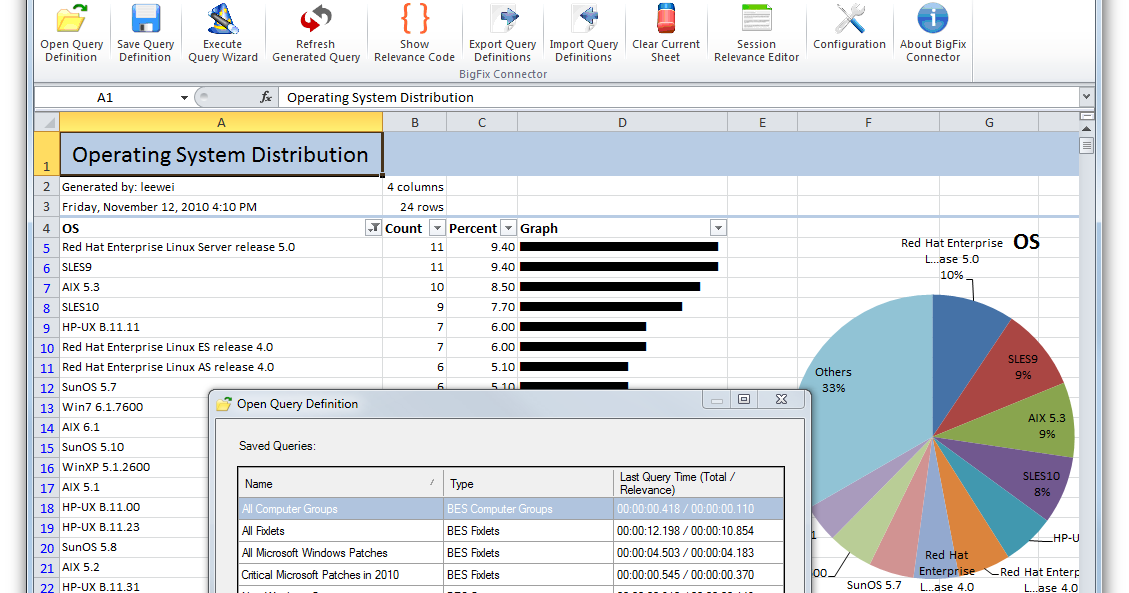Click vertical scrollbar up arrow

(x=1087, y=129)
